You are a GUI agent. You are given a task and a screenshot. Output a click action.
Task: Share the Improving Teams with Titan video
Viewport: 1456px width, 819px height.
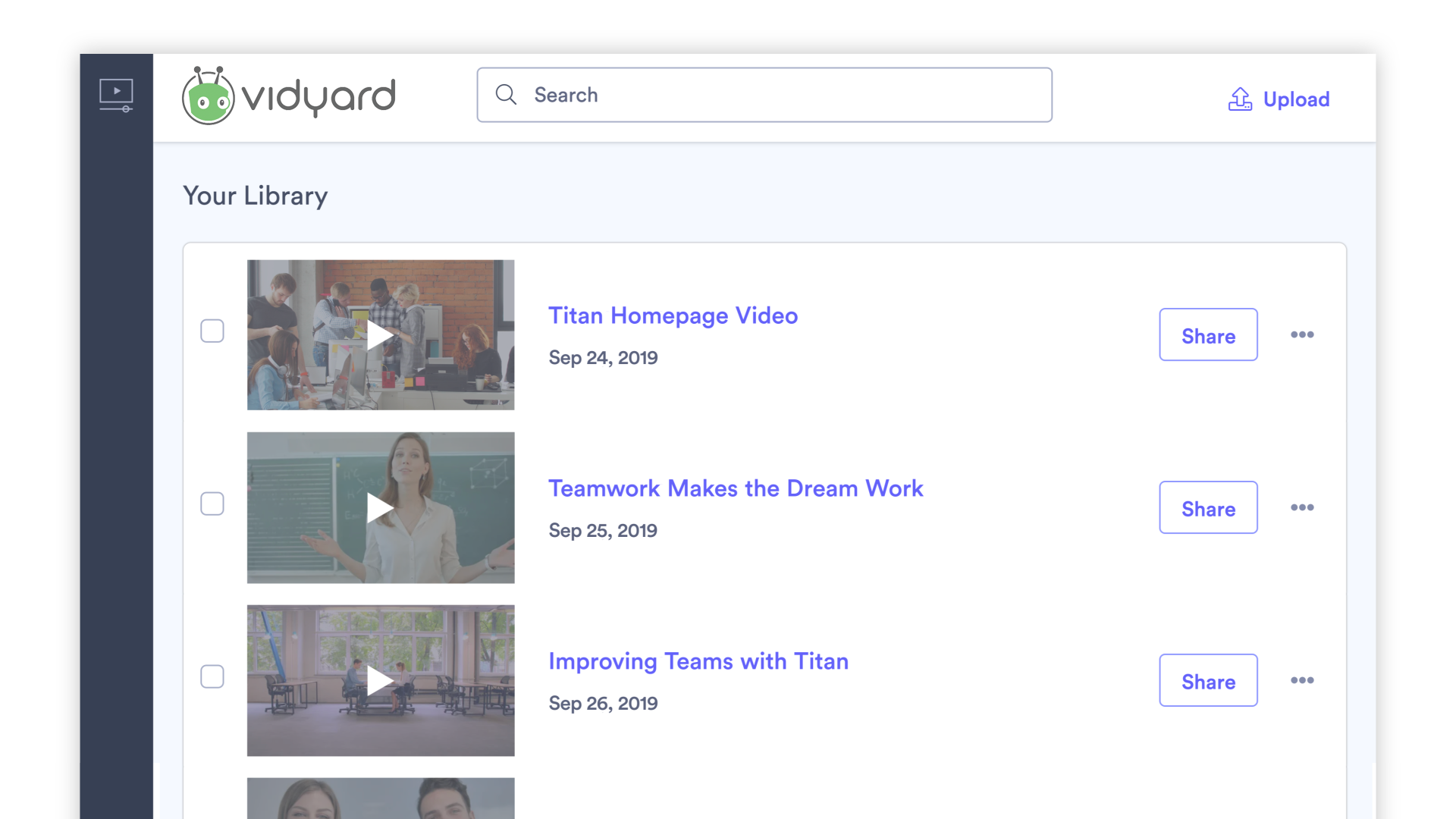[x=1208, y=680]
